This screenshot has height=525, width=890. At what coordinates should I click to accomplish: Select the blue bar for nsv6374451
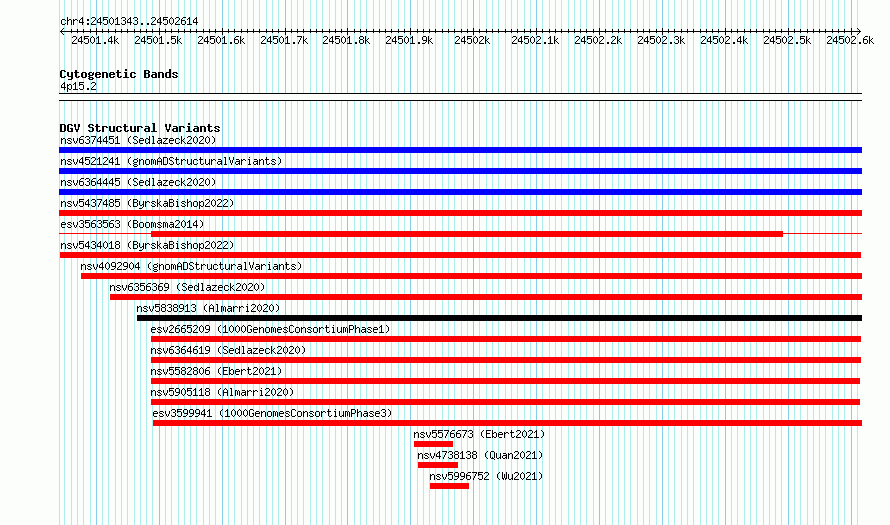click(460, 150)
